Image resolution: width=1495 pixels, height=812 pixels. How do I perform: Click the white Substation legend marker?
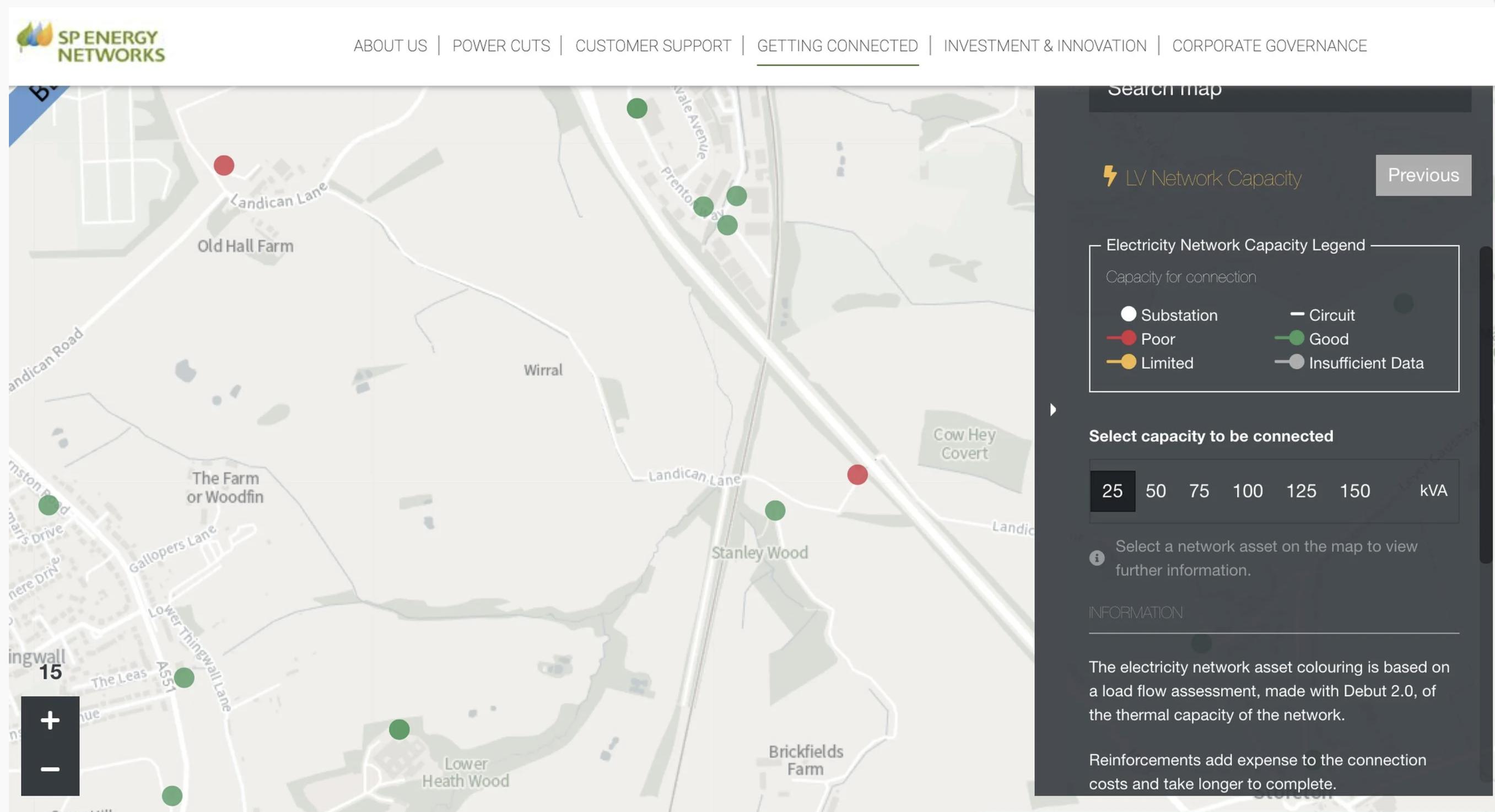(1127, 314)
